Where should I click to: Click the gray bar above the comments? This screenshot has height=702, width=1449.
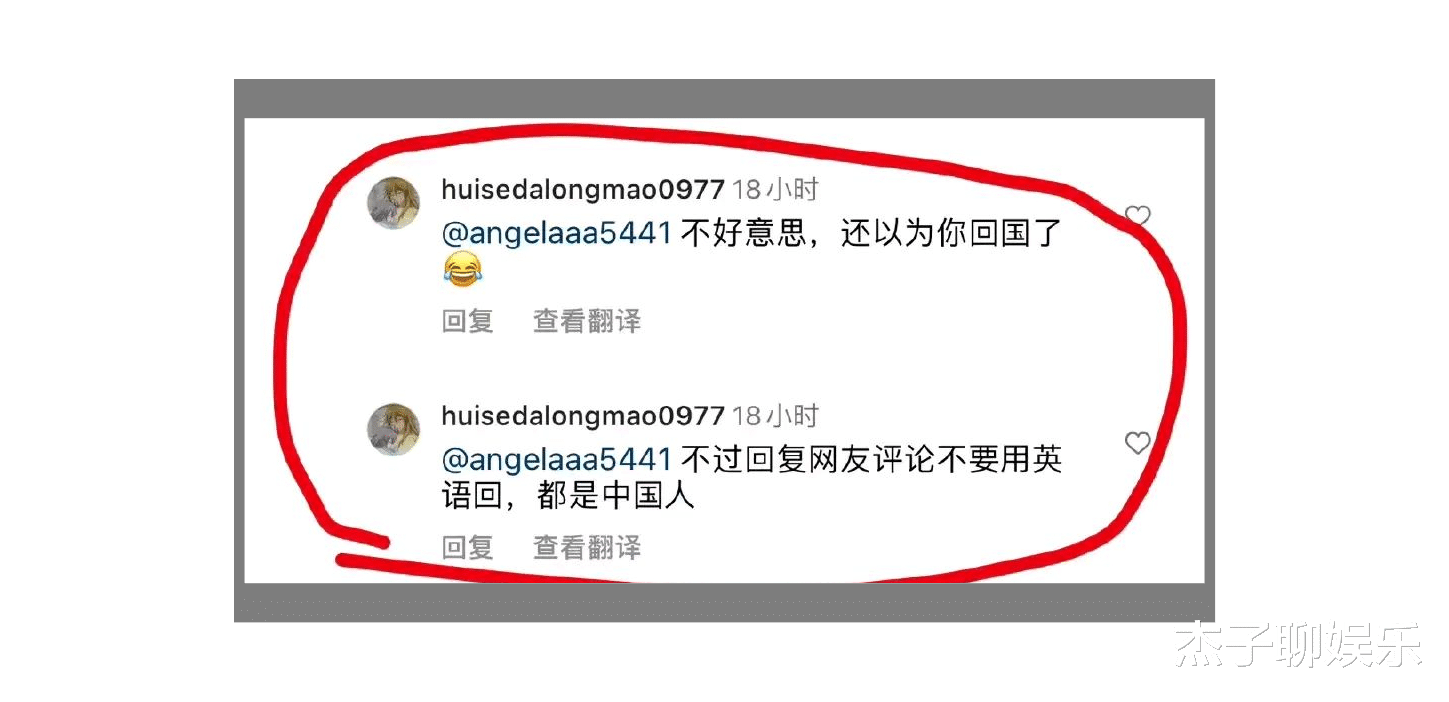(724, 99)
